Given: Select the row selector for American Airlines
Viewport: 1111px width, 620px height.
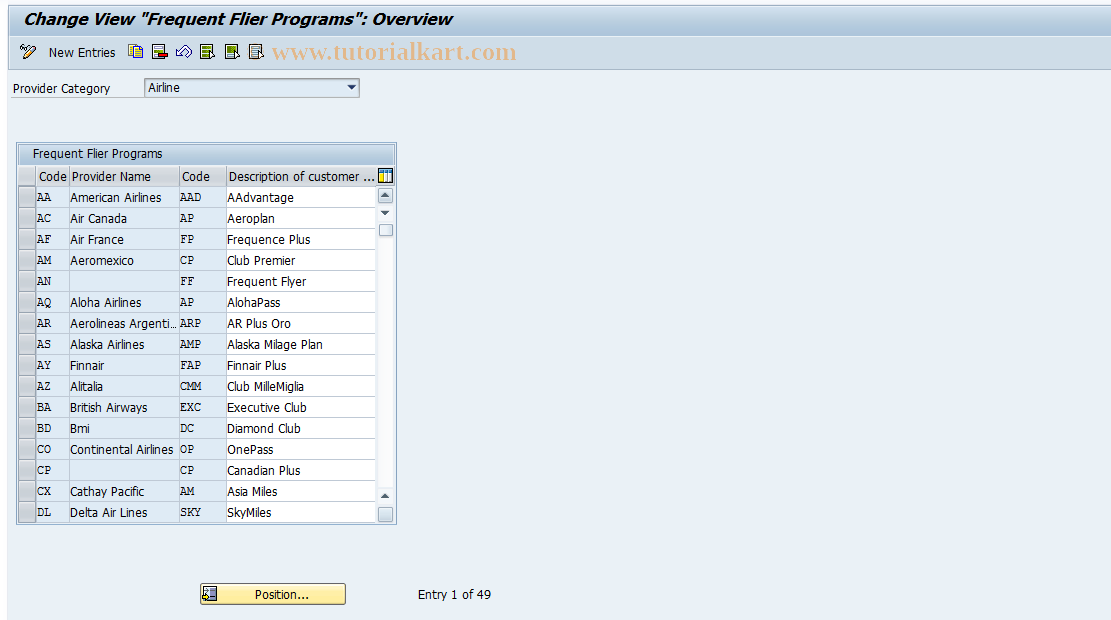Looking at the screenshot, I should pos(27,197).
